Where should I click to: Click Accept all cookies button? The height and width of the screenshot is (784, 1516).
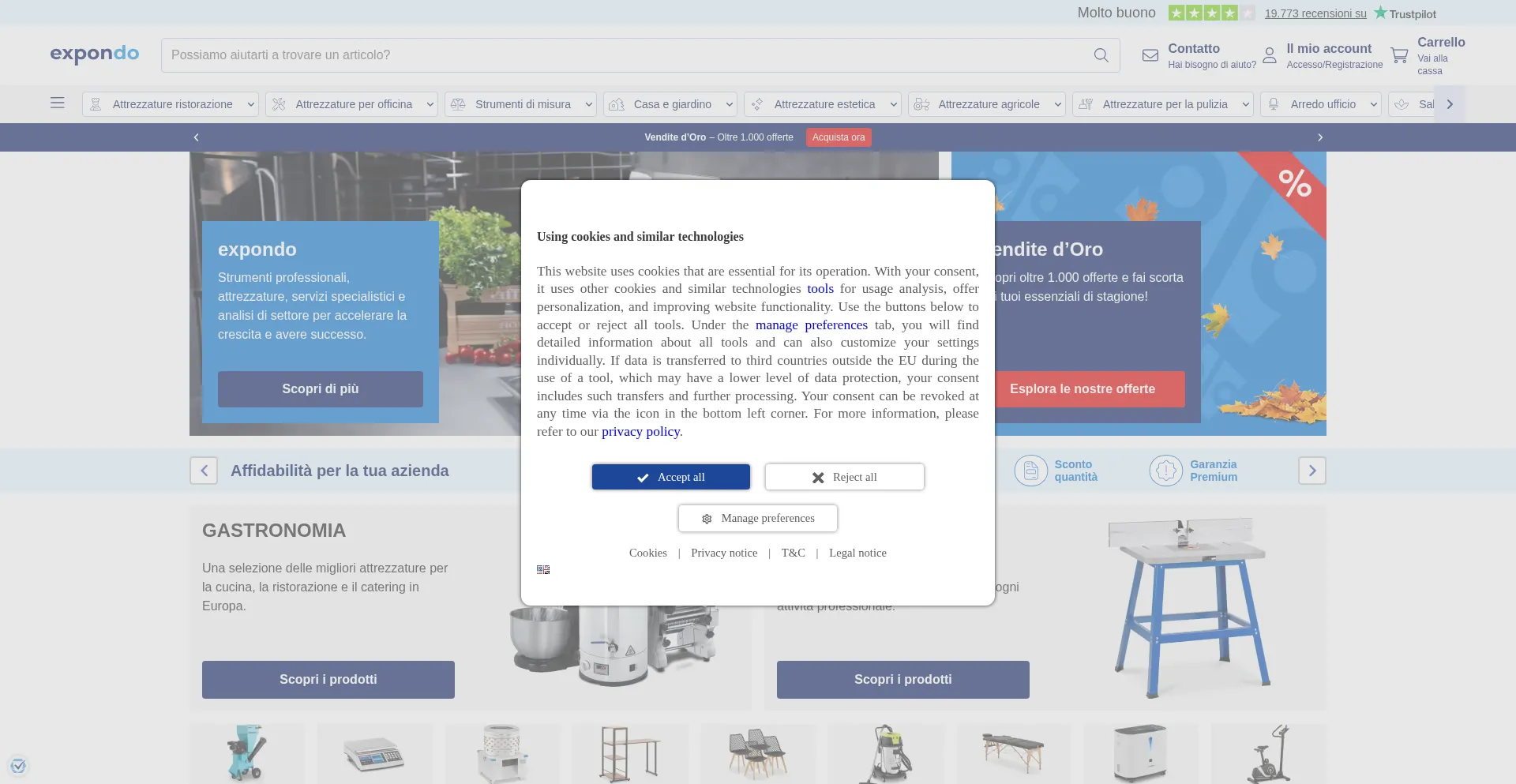(x=671, y=477)
